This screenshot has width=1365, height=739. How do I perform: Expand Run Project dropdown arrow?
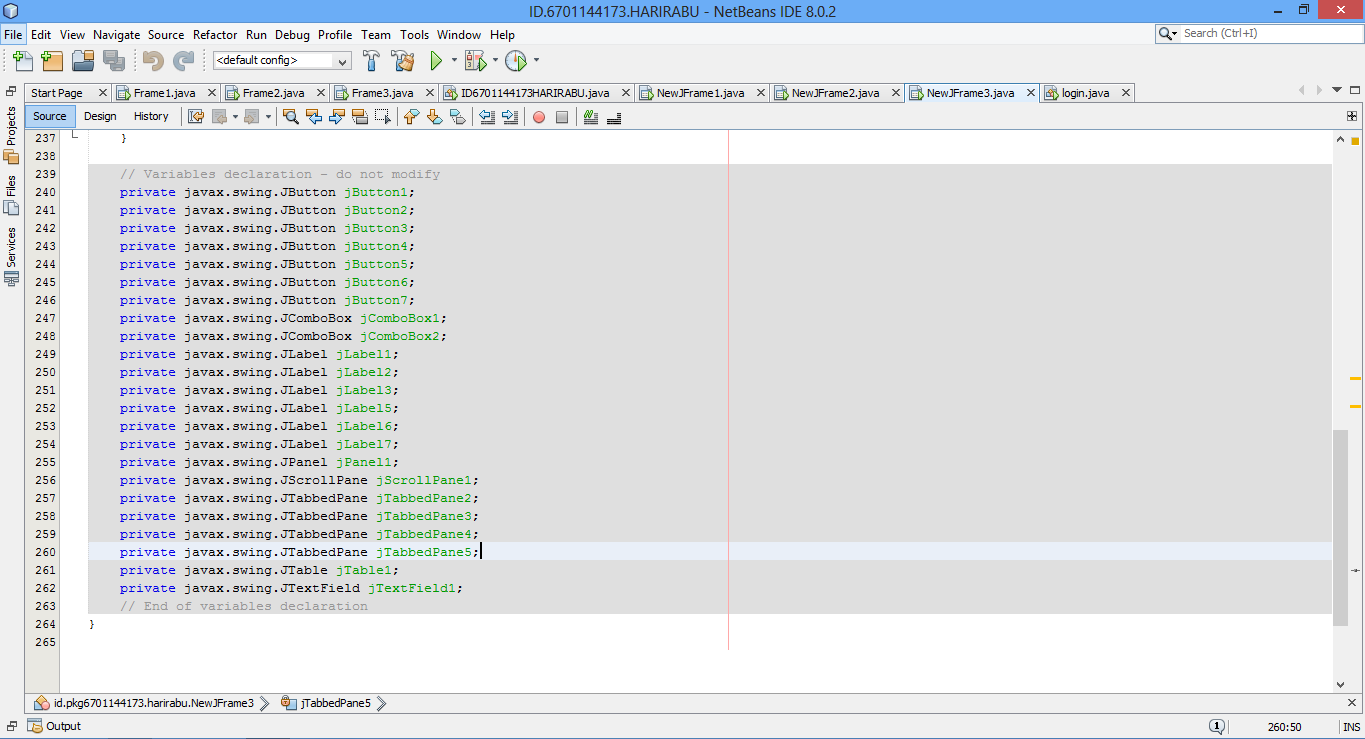pyautogui.click(x=454, y=61)
